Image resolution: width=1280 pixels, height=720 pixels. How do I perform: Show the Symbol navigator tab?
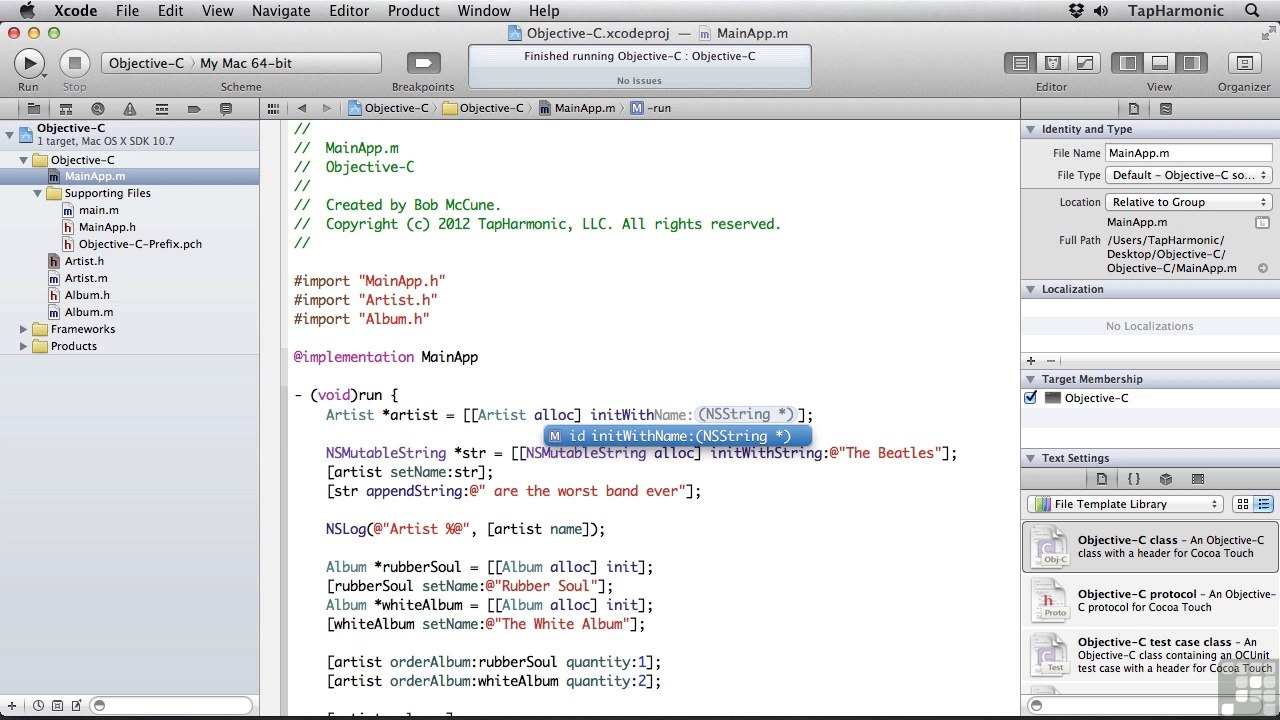pos(65,108)
